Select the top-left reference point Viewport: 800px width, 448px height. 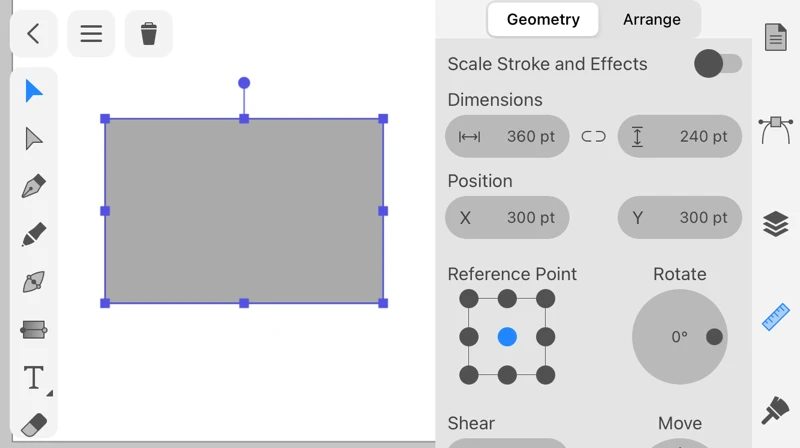pyautogui.click(x=469, y=299)
